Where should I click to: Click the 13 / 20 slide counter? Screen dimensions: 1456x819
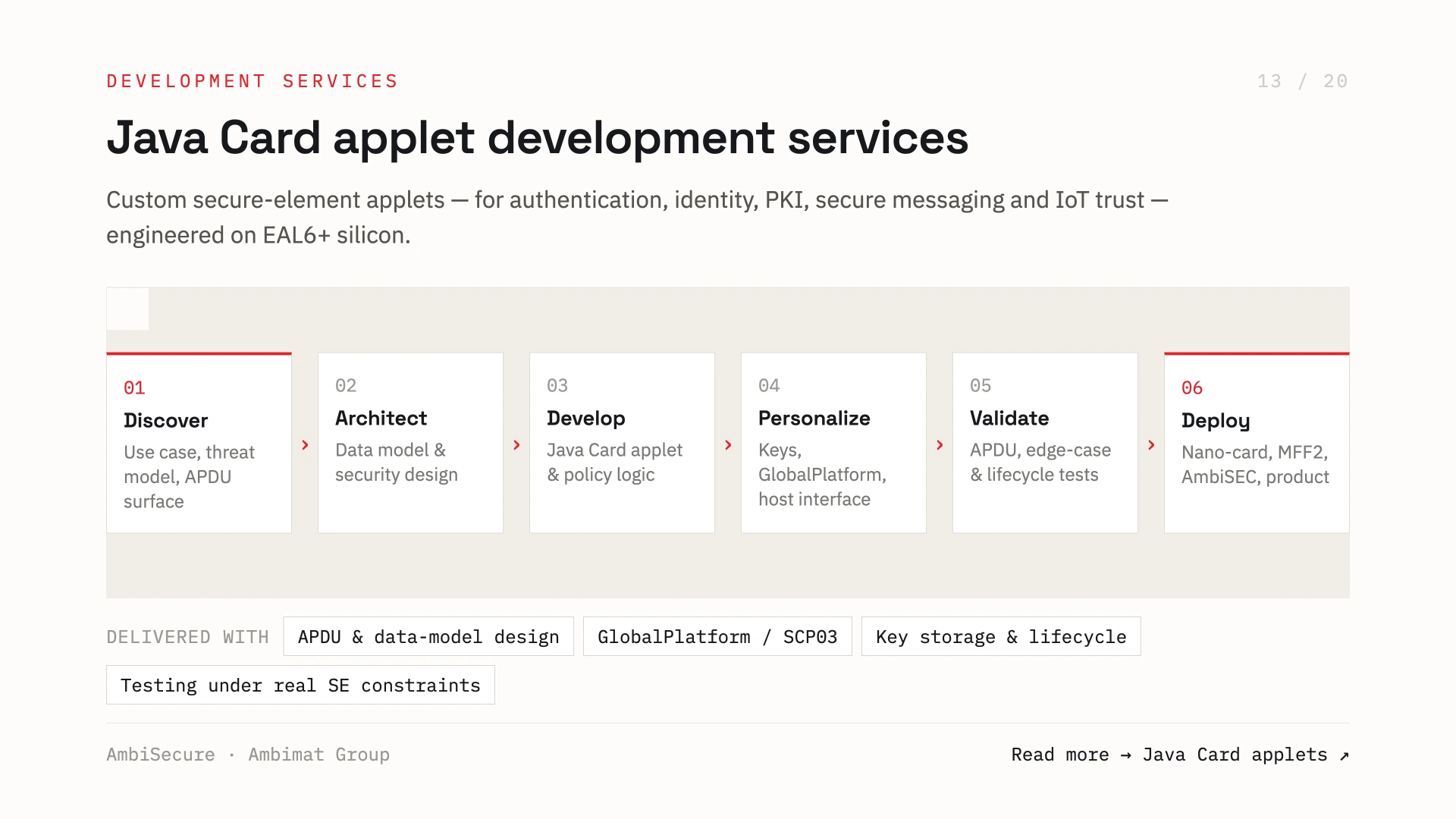[x=1302, y=81]
